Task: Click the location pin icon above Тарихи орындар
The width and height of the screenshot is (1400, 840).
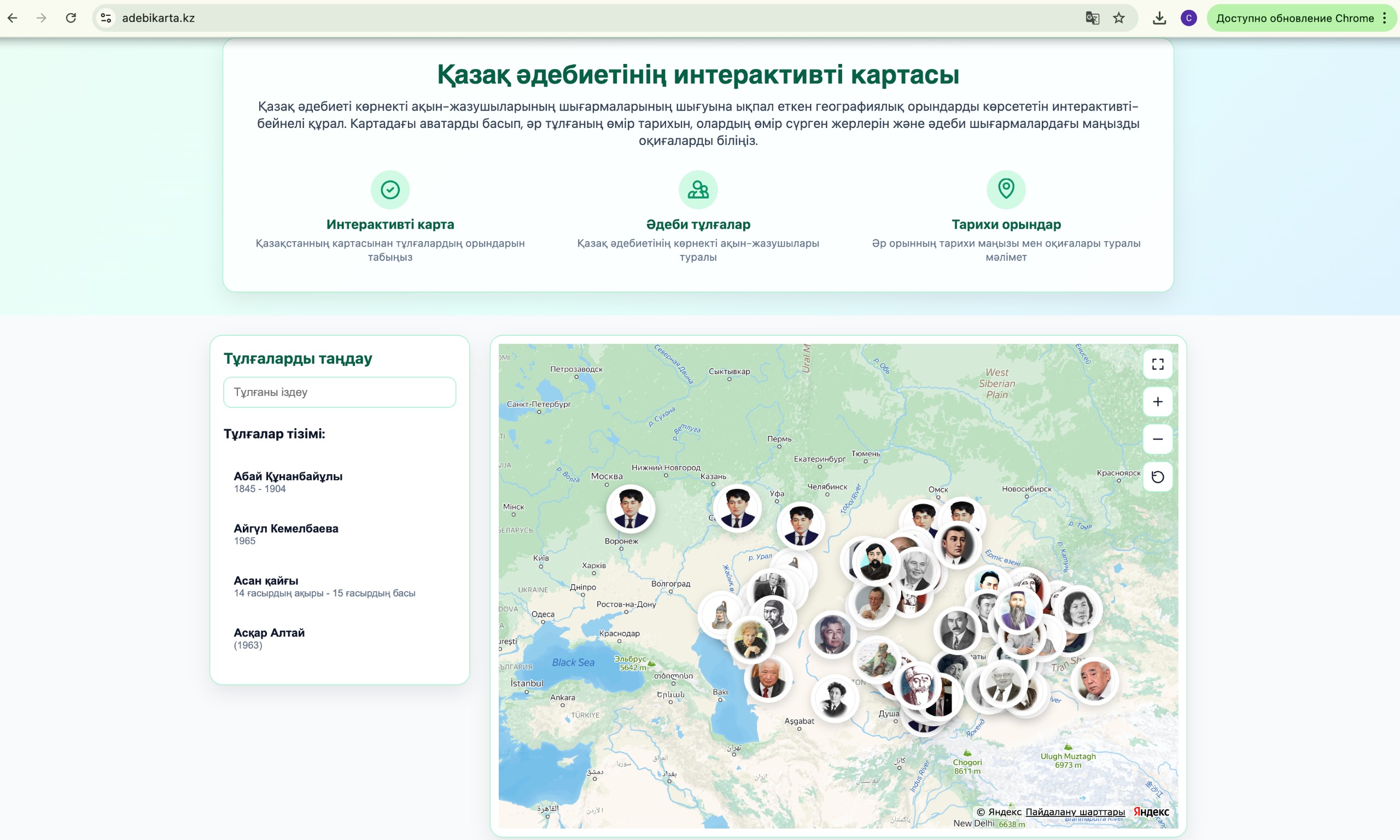Action: coord(1006,190)
